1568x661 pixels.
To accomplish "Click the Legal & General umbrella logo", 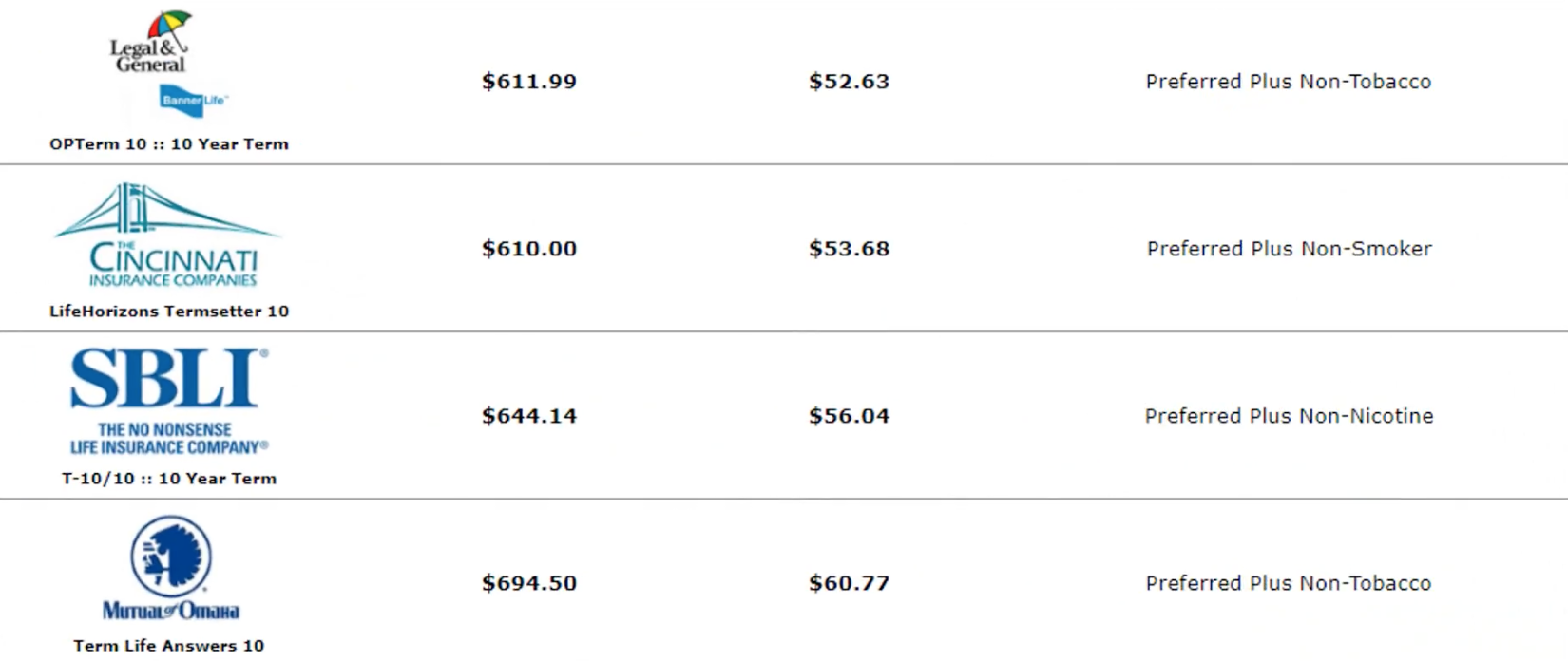I will [x=152, y=44].
